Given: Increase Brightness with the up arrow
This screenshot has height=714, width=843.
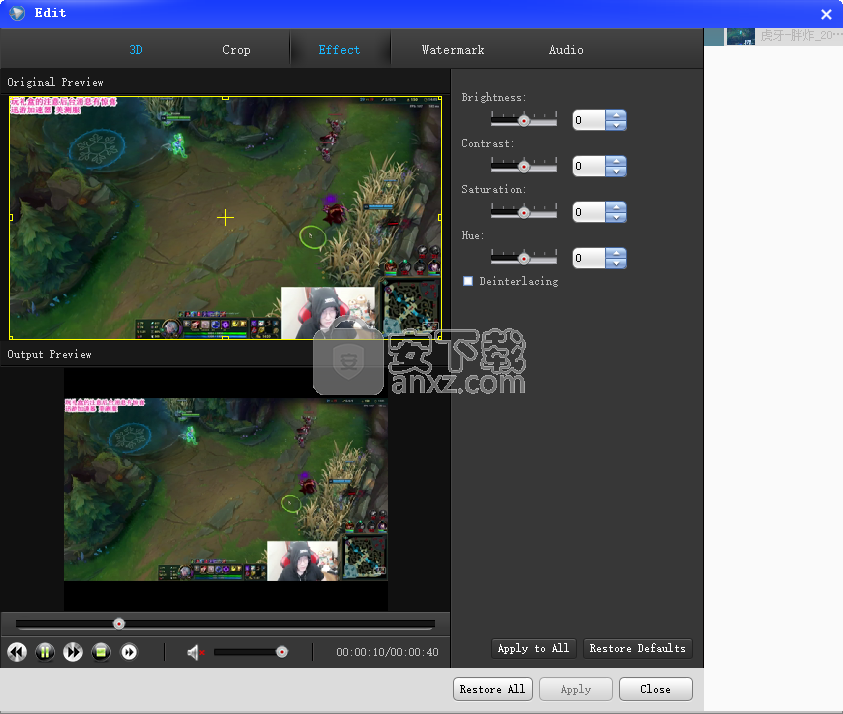Looking at the screenshot, I should 617,115.
